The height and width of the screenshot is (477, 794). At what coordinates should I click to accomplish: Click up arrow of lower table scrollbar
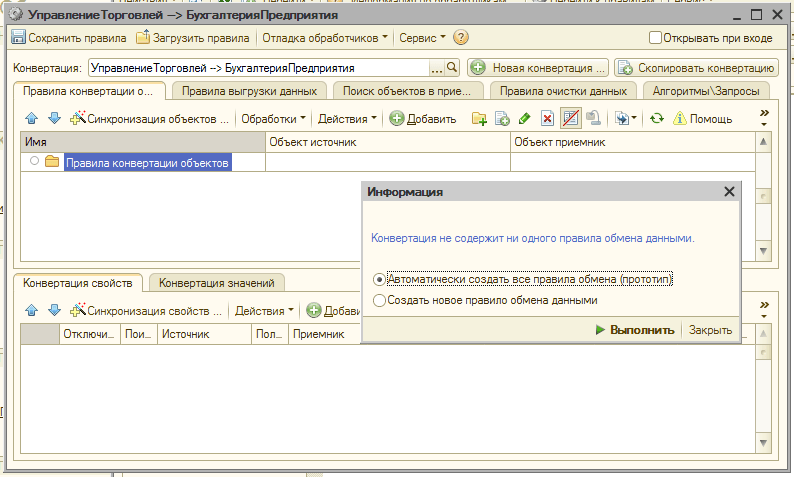tap(763, 334)
